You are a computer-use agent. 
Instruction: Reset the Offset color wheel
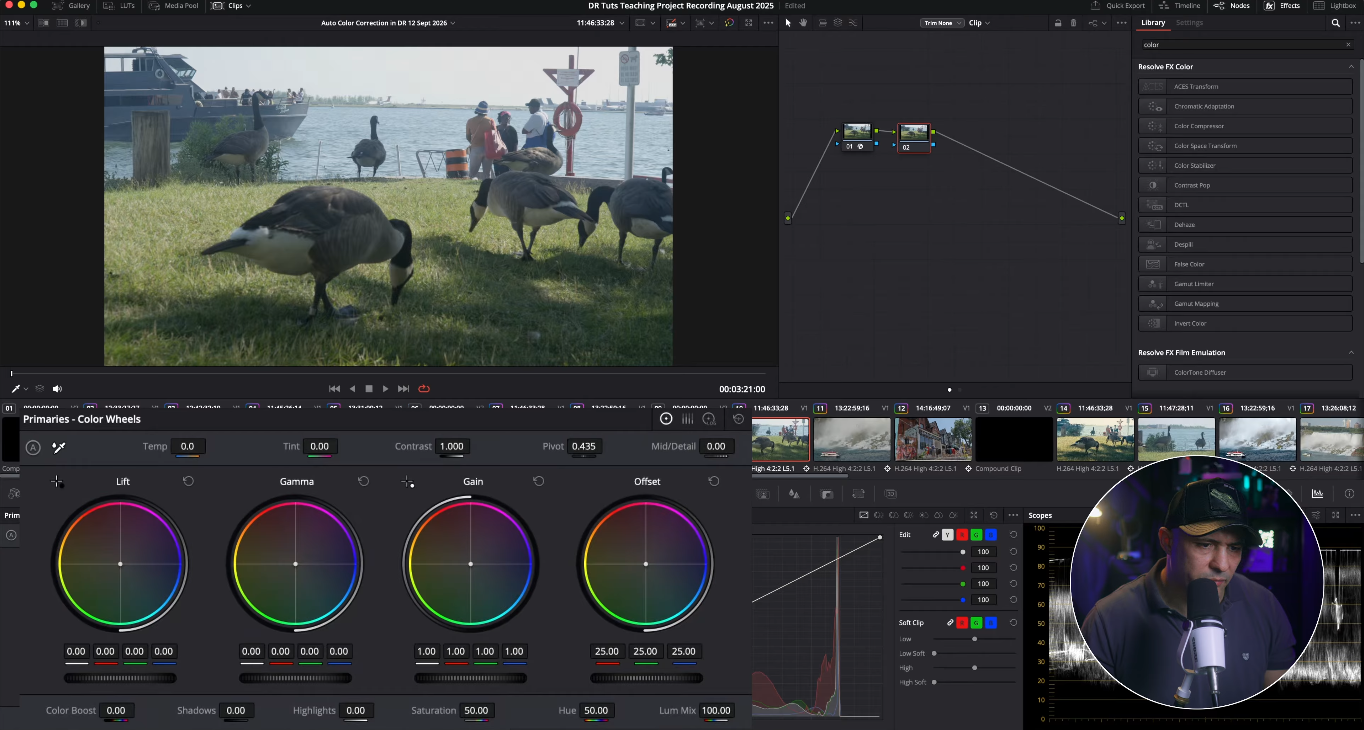coord(714,481)
